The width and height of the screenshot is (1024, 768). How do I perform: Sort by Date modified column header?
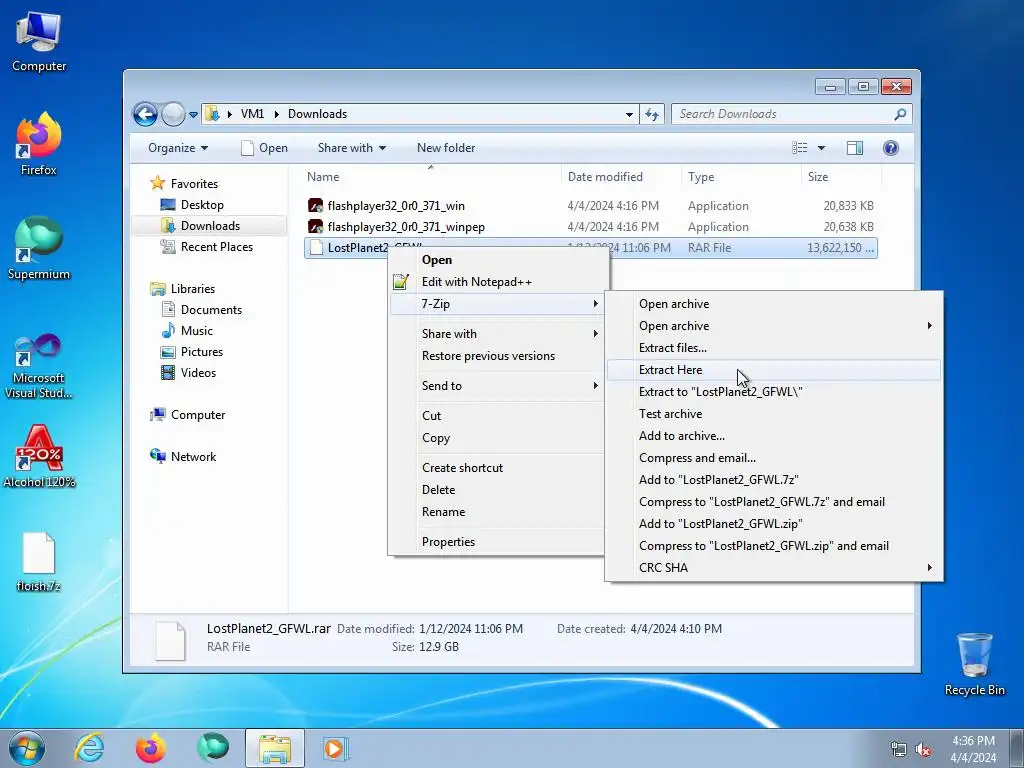(620, 177)
